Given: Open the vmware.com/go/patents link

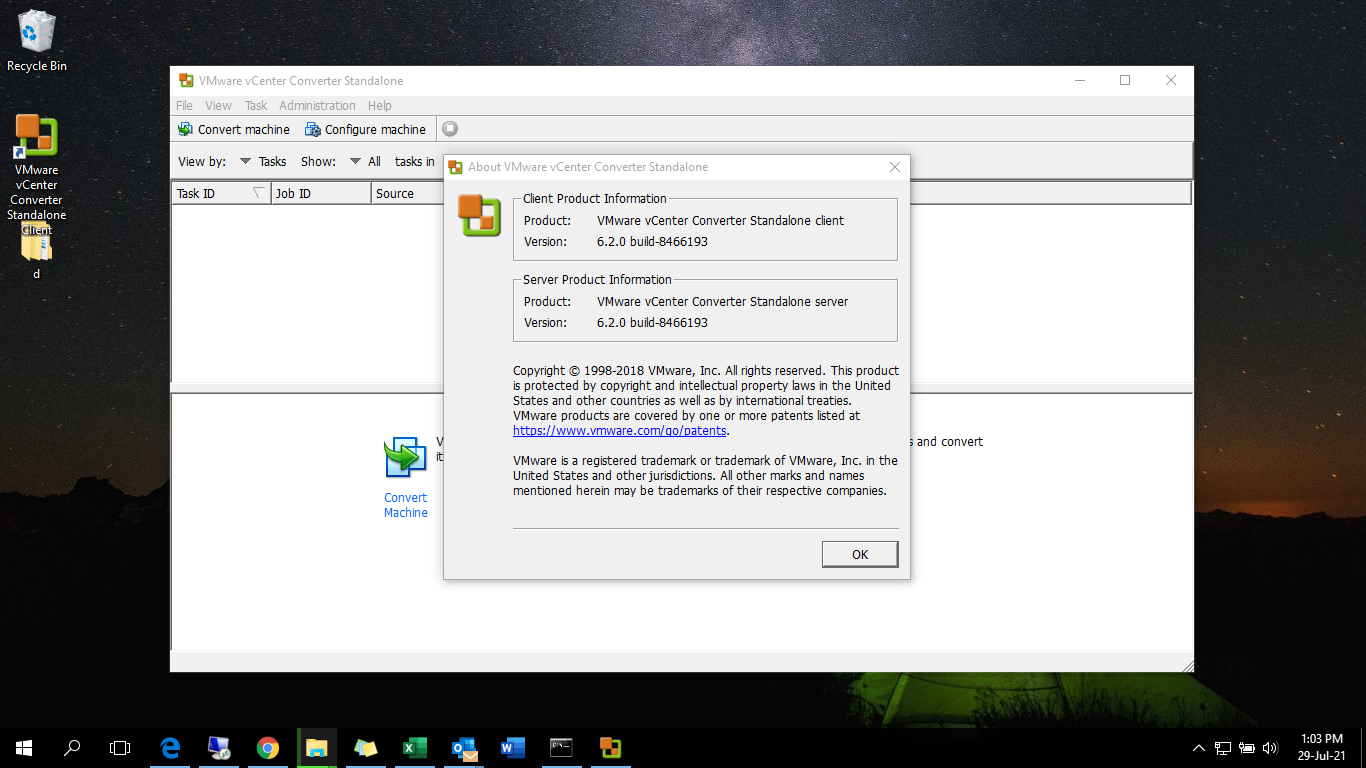Looking at the screenshot, I should click(620, 431).
